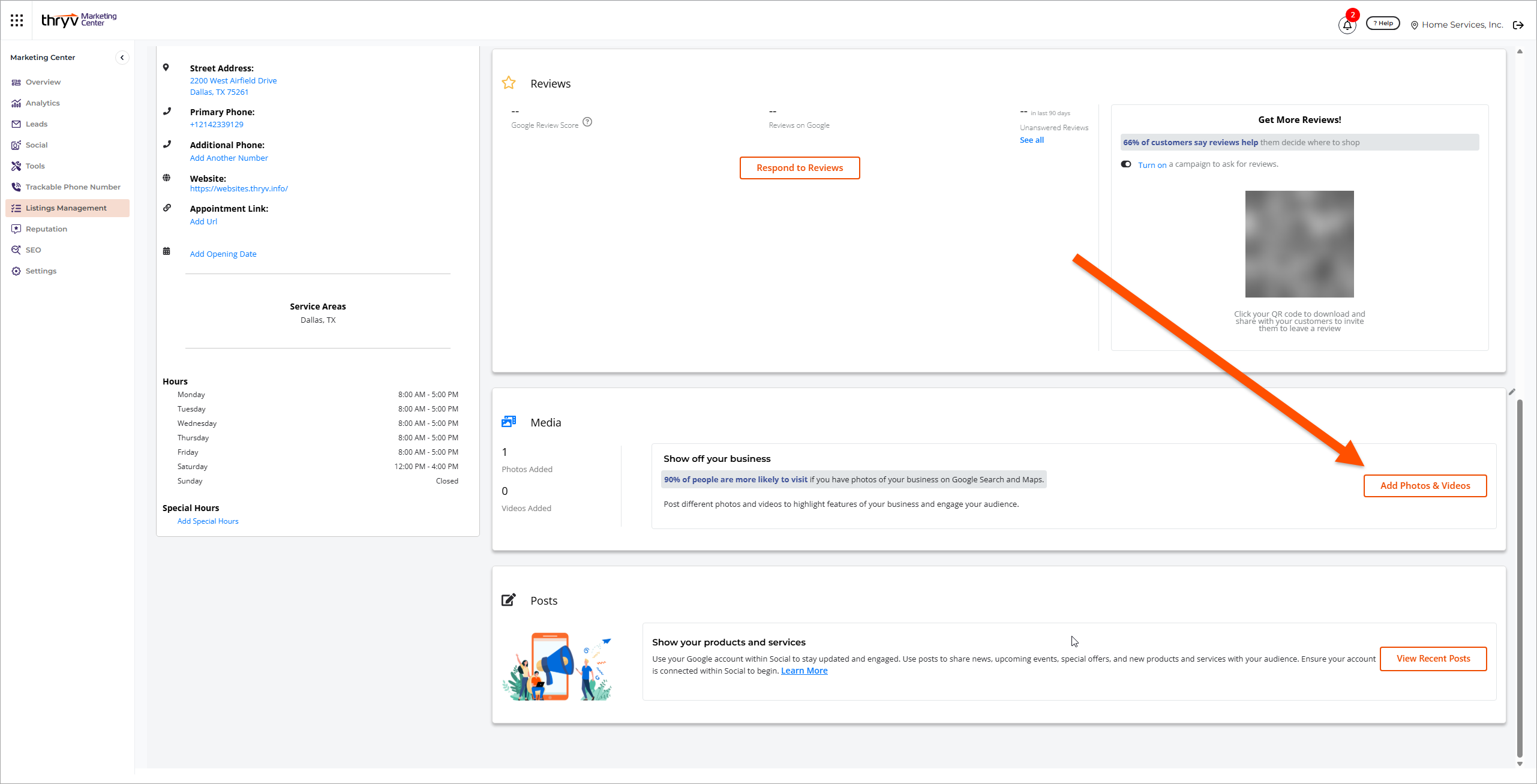Viewport: 1537px width, 784px height.
Task: Collapse the Marketing Center sidebar chevron
Action: [122, 58]
